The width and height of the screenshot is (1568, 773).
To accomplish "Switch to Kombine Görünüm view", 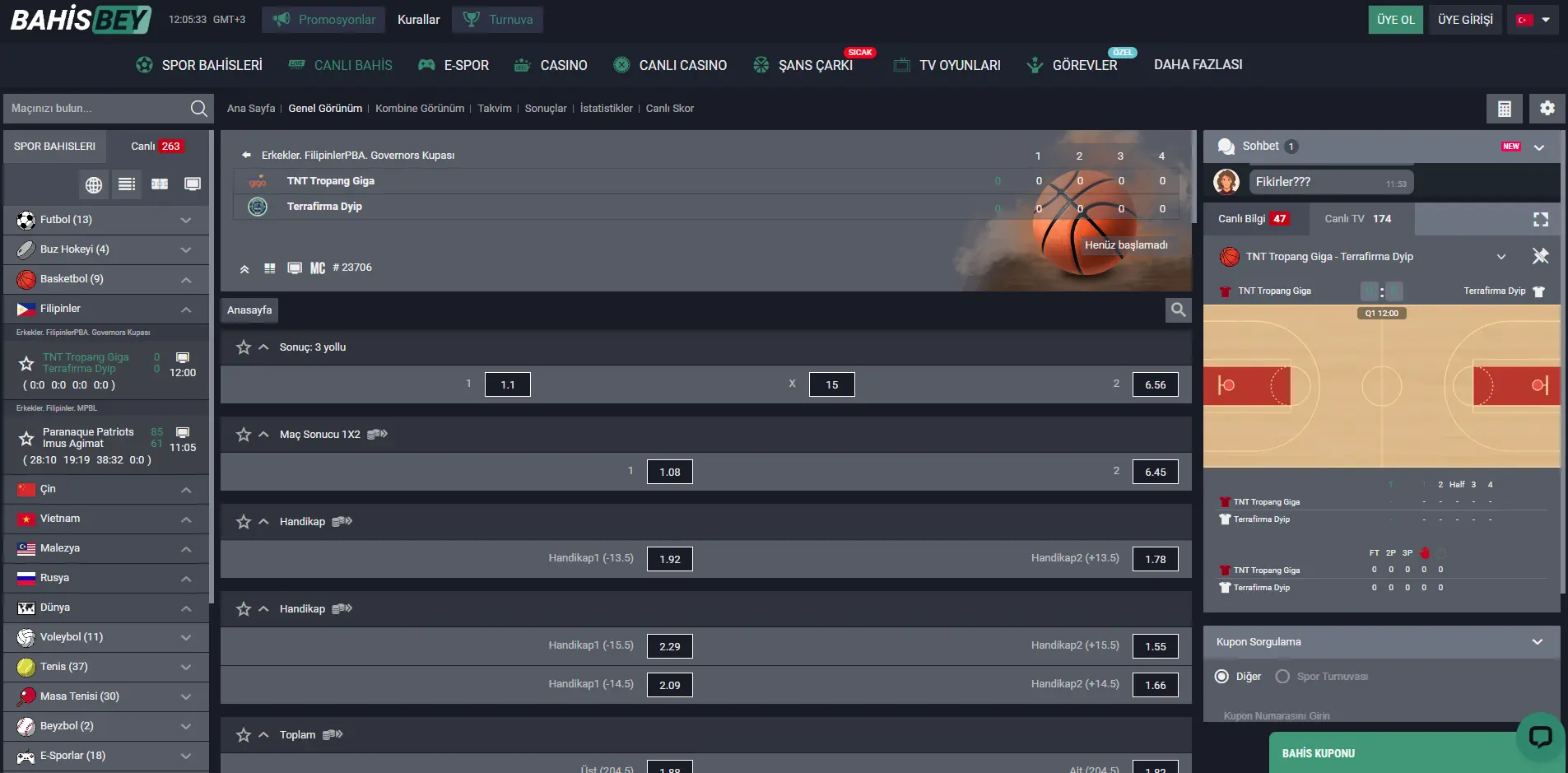I will point(420,109).
